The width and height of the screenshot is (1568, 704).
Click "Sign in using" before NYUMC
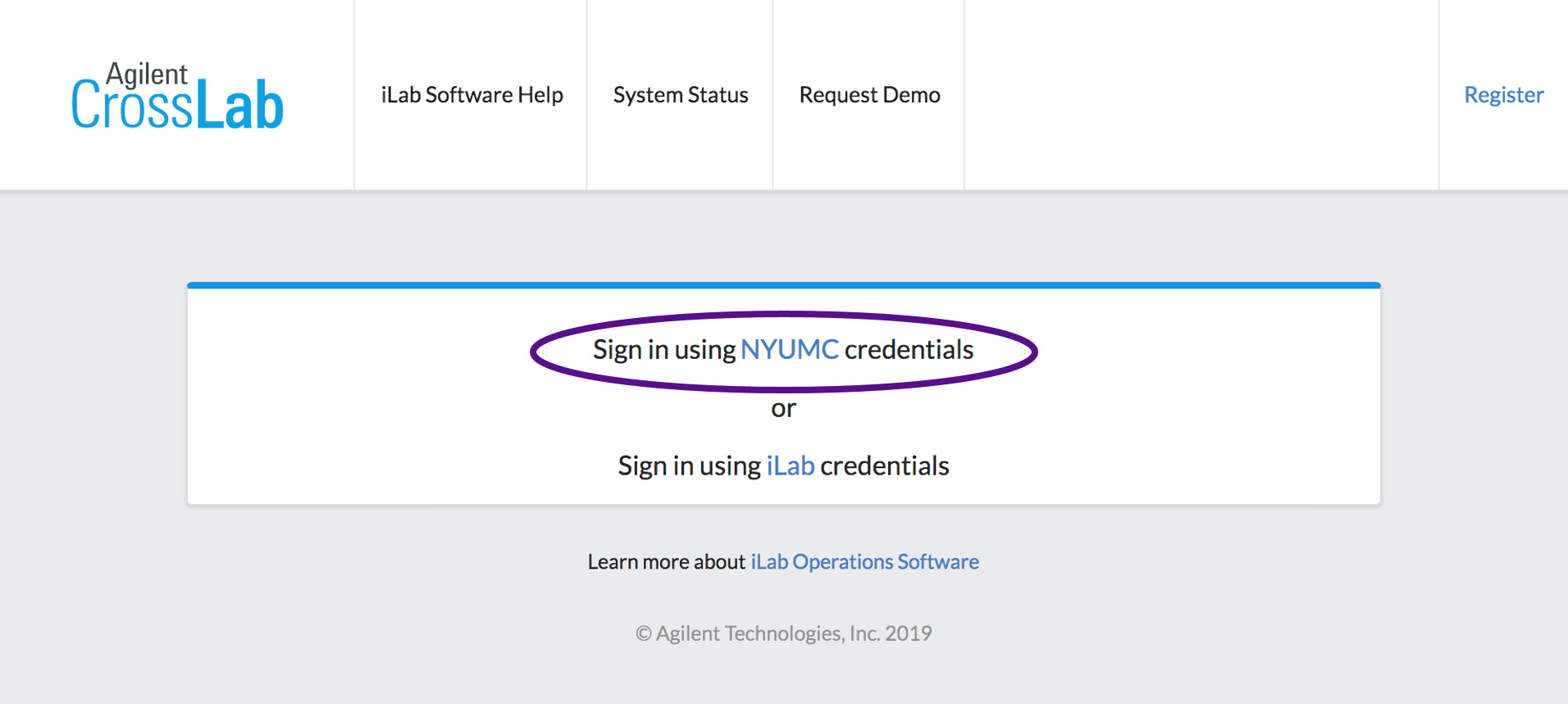(663, 350)
